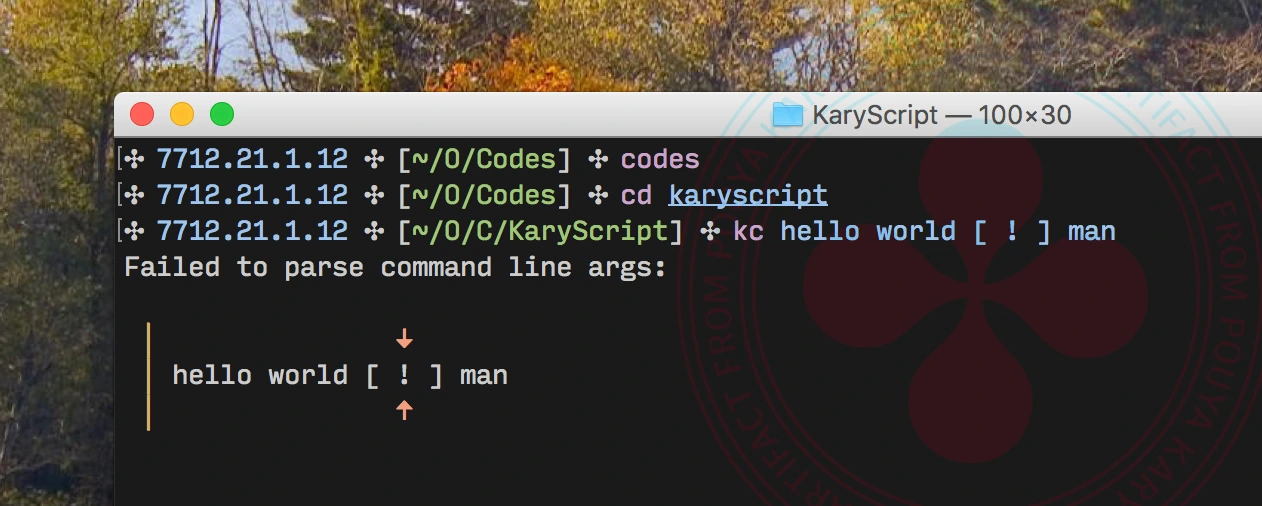Click the 'KaryScript — 100×30' window title
This screenshot has height=506, width=1262.
coord(941,115)
